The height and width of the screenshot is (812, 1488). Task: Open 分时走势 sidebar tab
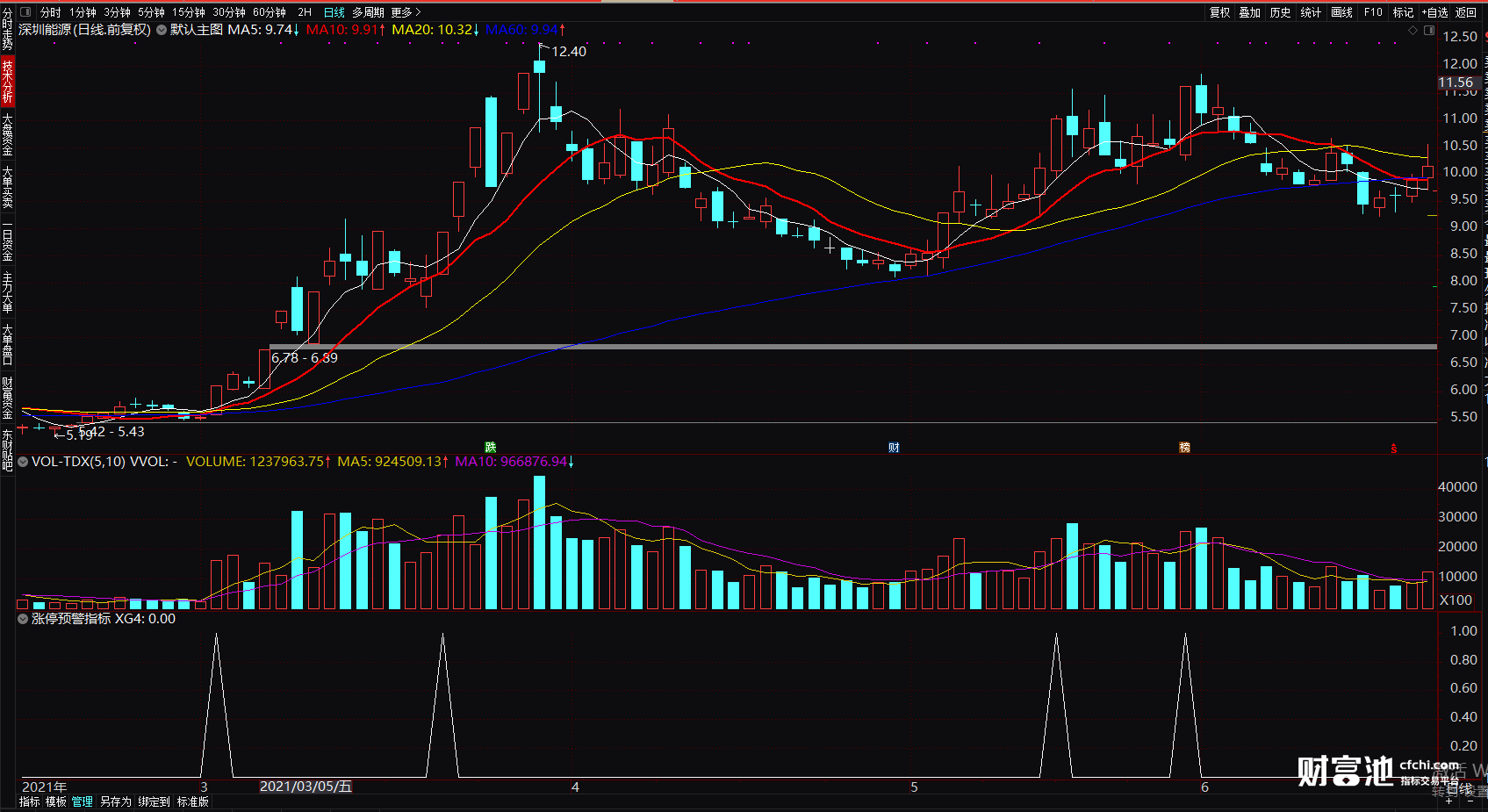[x=7, y=31]
